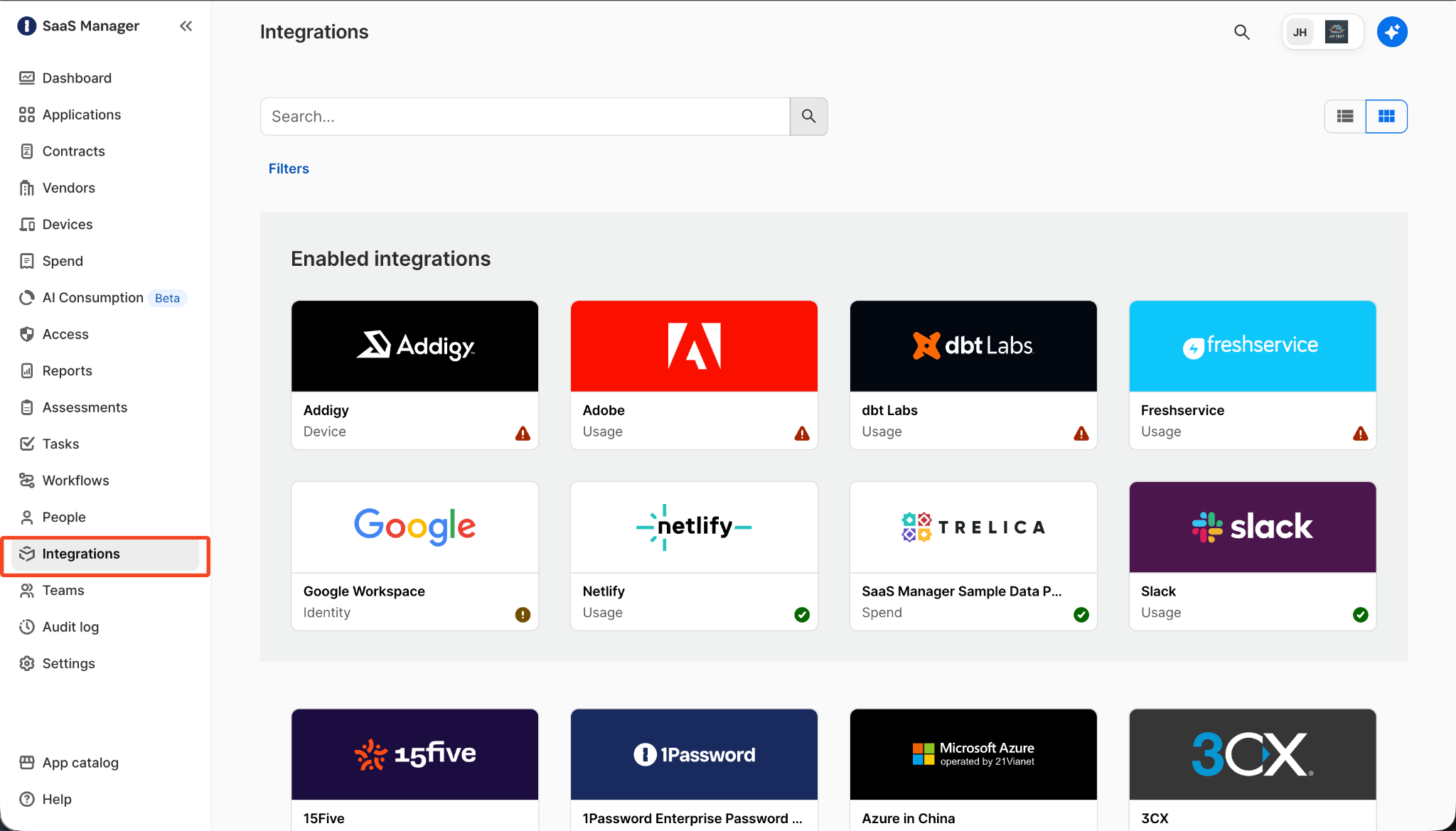
Task: Open the Slack integration card
Action: [x=1253, y=556]
